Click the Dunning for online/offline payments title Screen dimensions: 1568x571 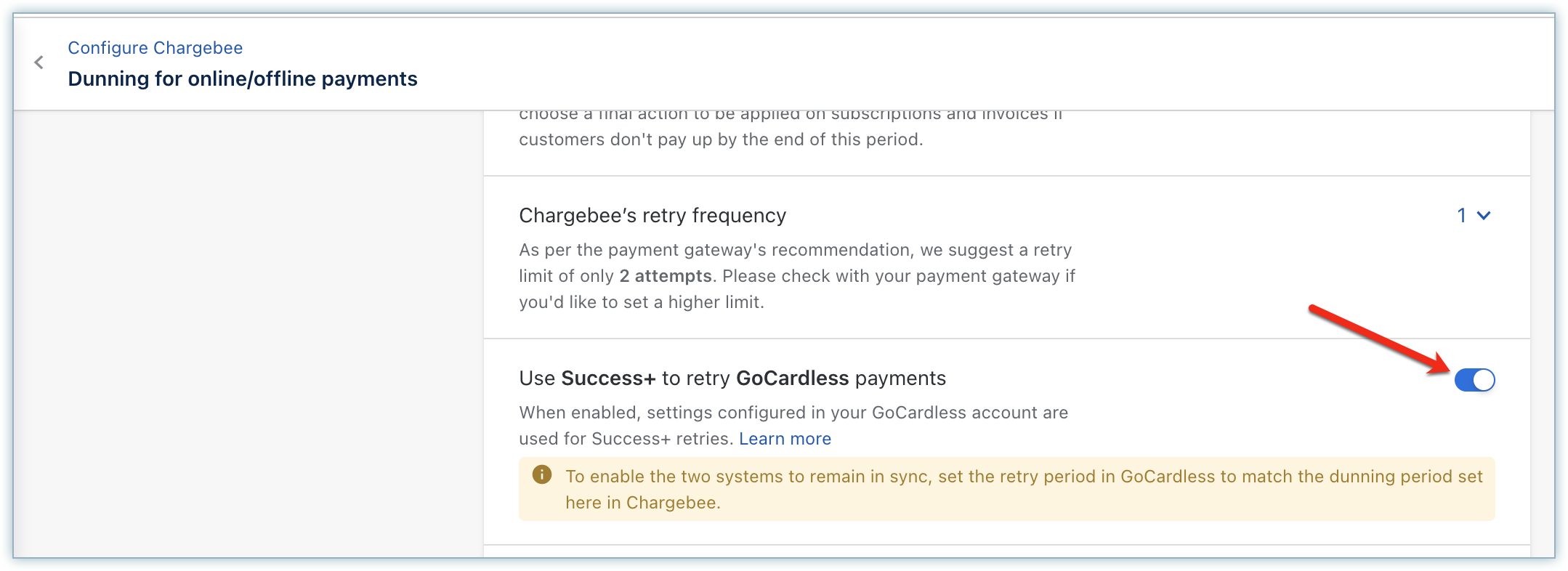point(242,78)
